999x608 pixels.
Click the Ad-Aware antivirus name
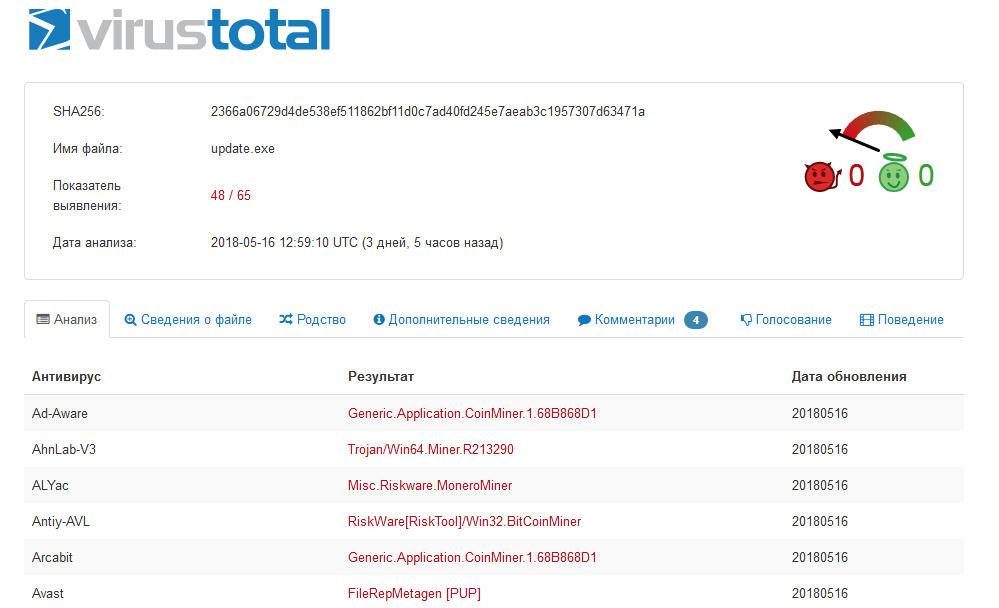tap(60, 413)
